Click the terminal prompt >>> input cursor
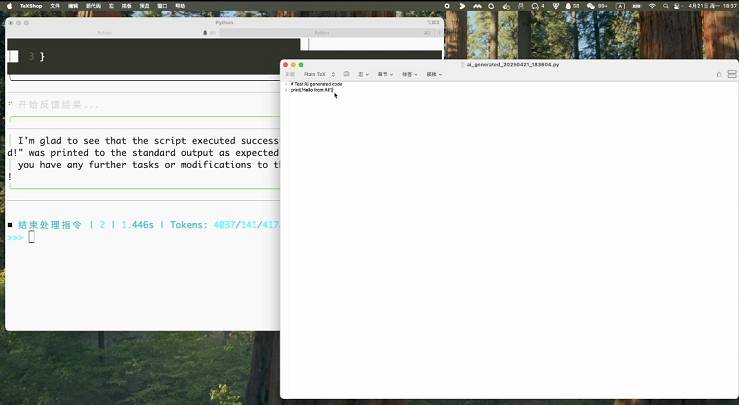This screenshot has height=405, width=739. [x=32, y=237]
